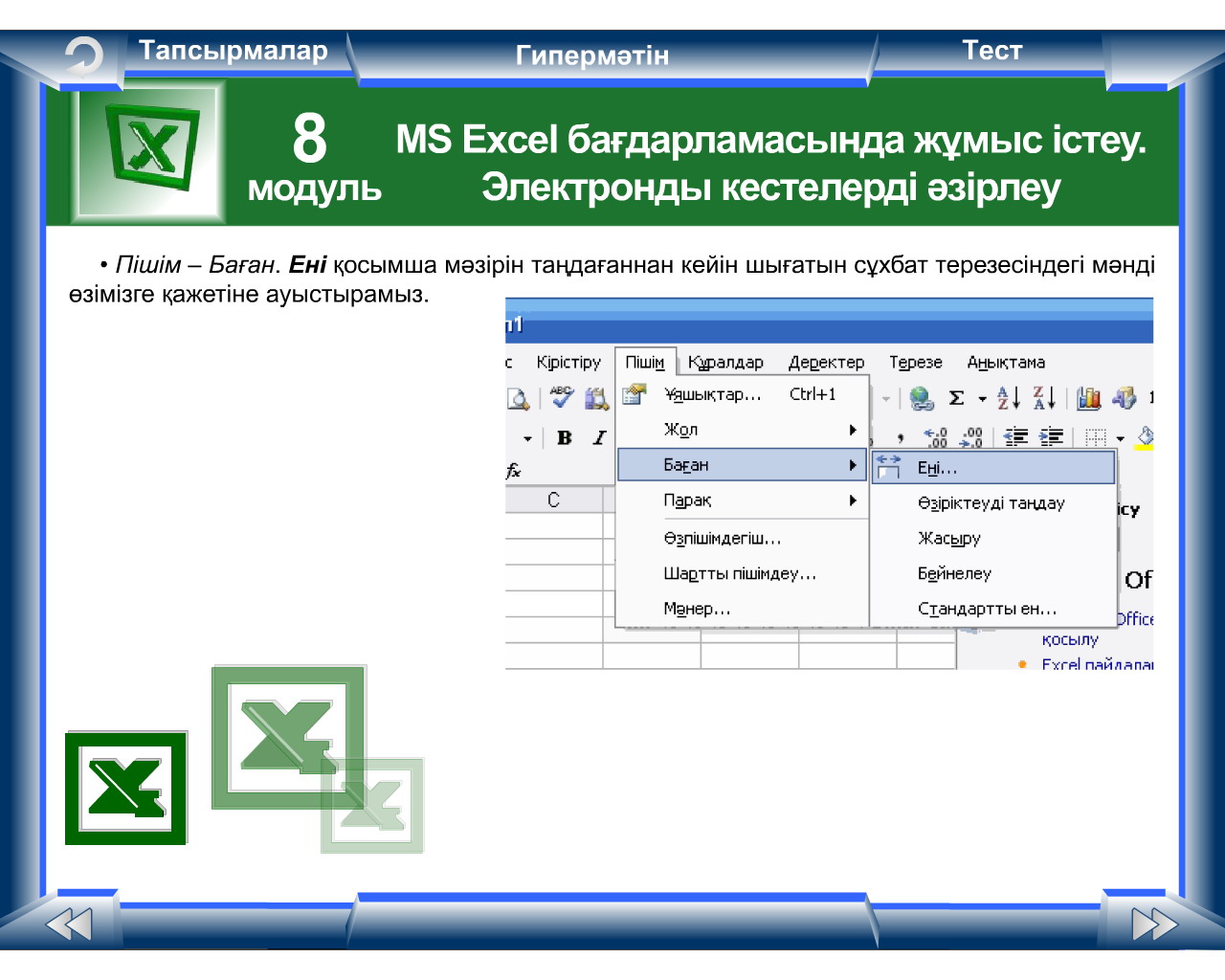
Task: Go to the previous slide with double-left arrow
Action: [69, 924]
